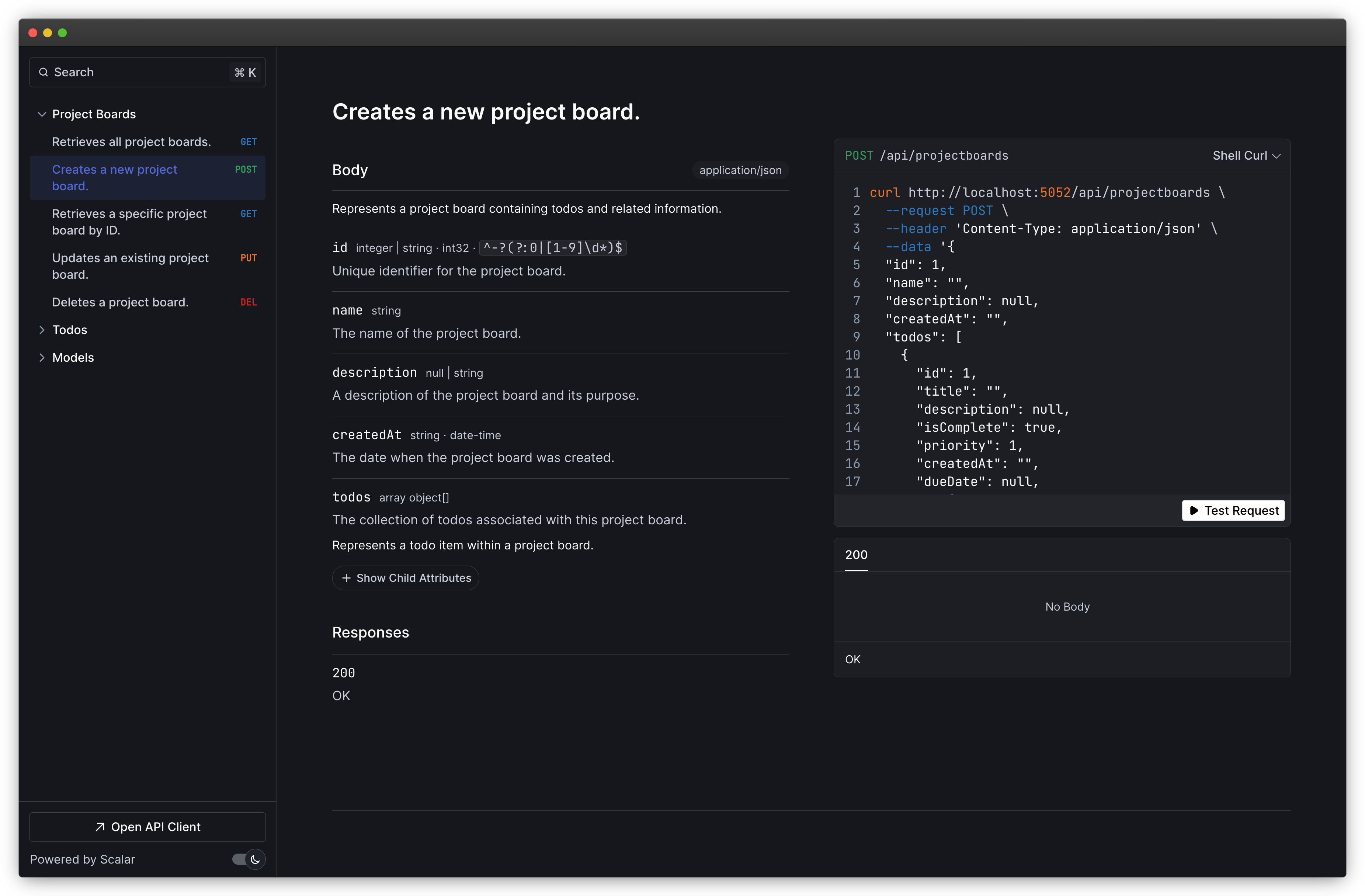The width and height of the screenshot is (1365, 896).
Task: Open Deletes a project board endpoint
Action: tap(148, 302)
